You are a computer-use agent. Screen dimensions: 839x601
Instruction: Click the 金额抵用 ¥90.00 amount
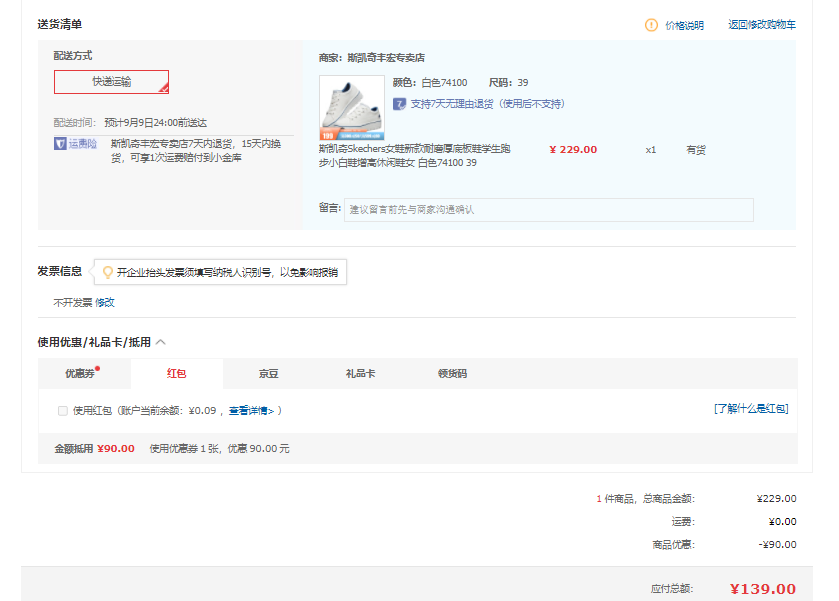point(116,448)
